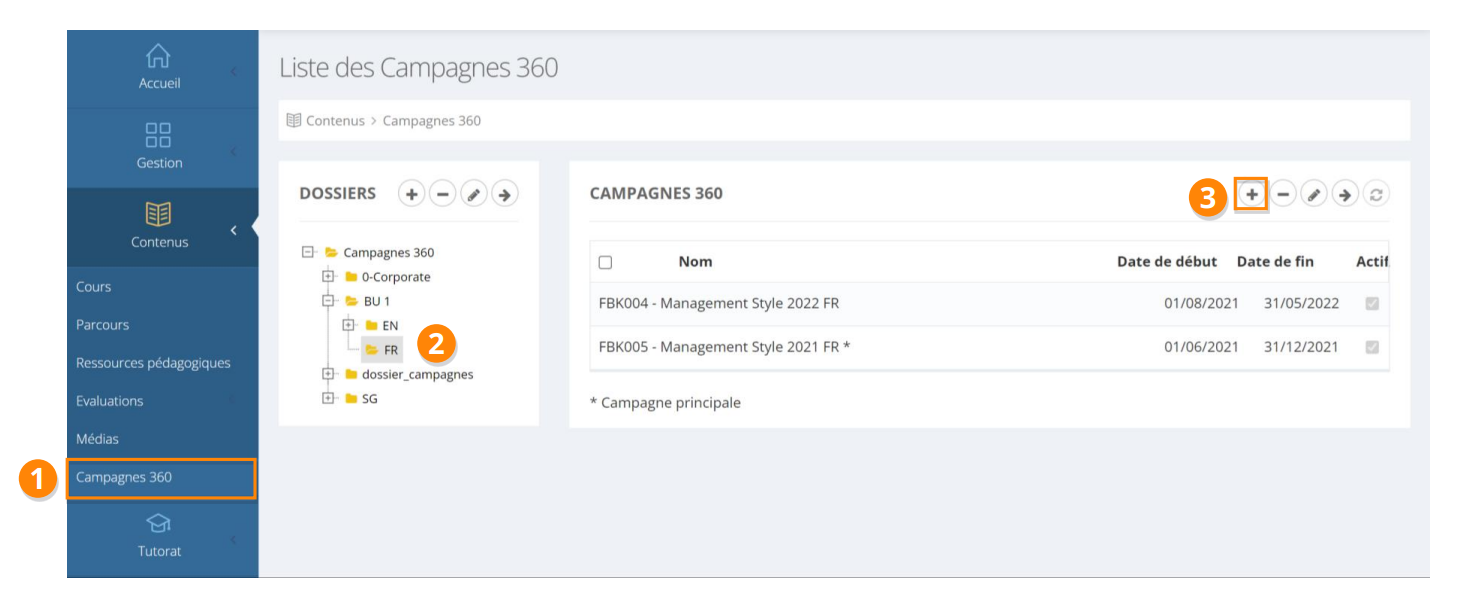Move folder using Dossiers arrow icon
Viewport: 1469px width, 610px height.
click(x=505, y=194)
